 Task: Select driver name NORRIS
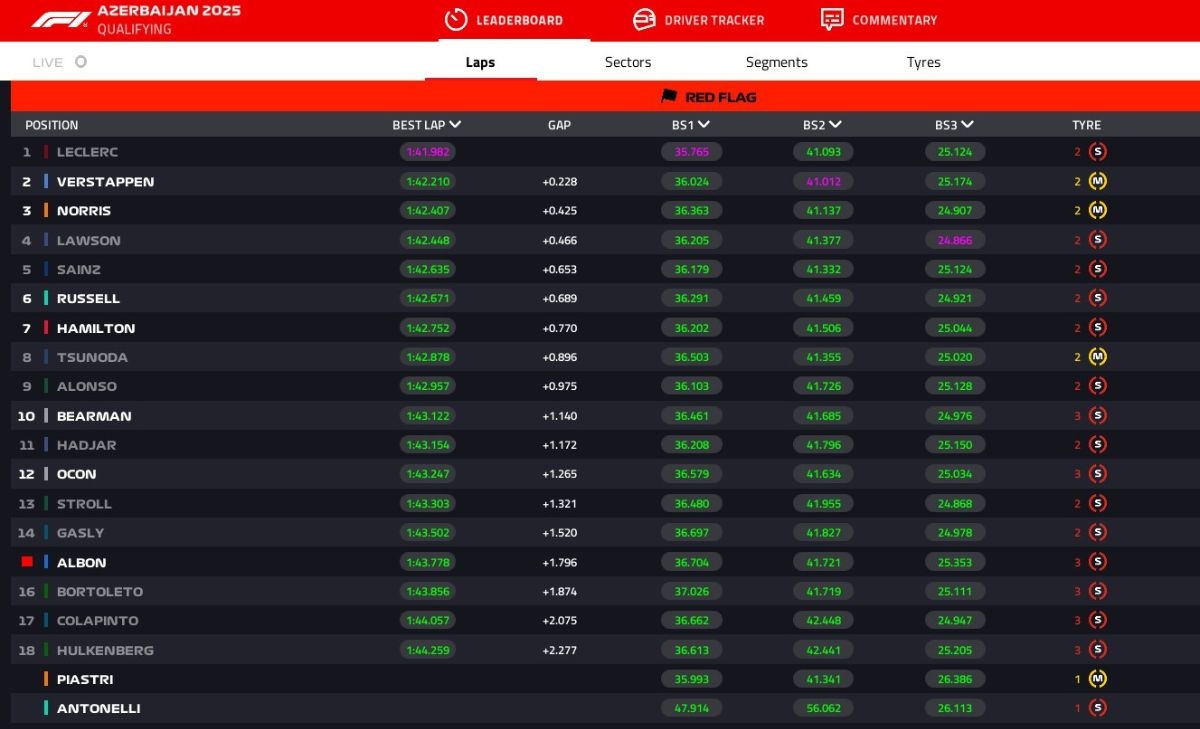click(x=84, y=211)
